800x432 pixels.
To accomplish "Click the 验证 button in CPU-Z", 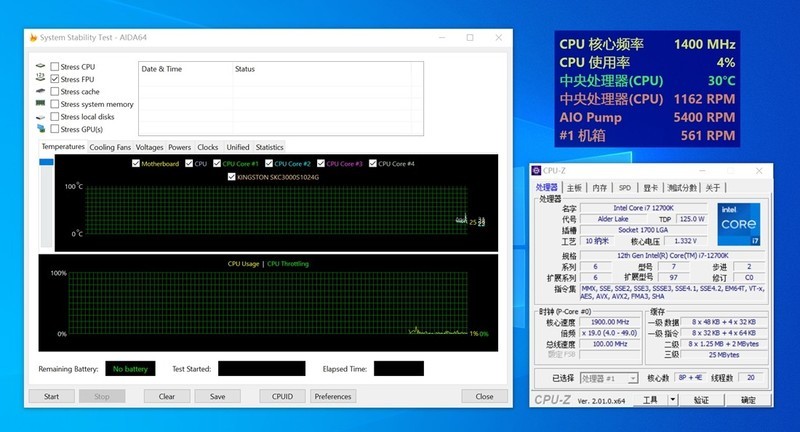I will 702,399.
